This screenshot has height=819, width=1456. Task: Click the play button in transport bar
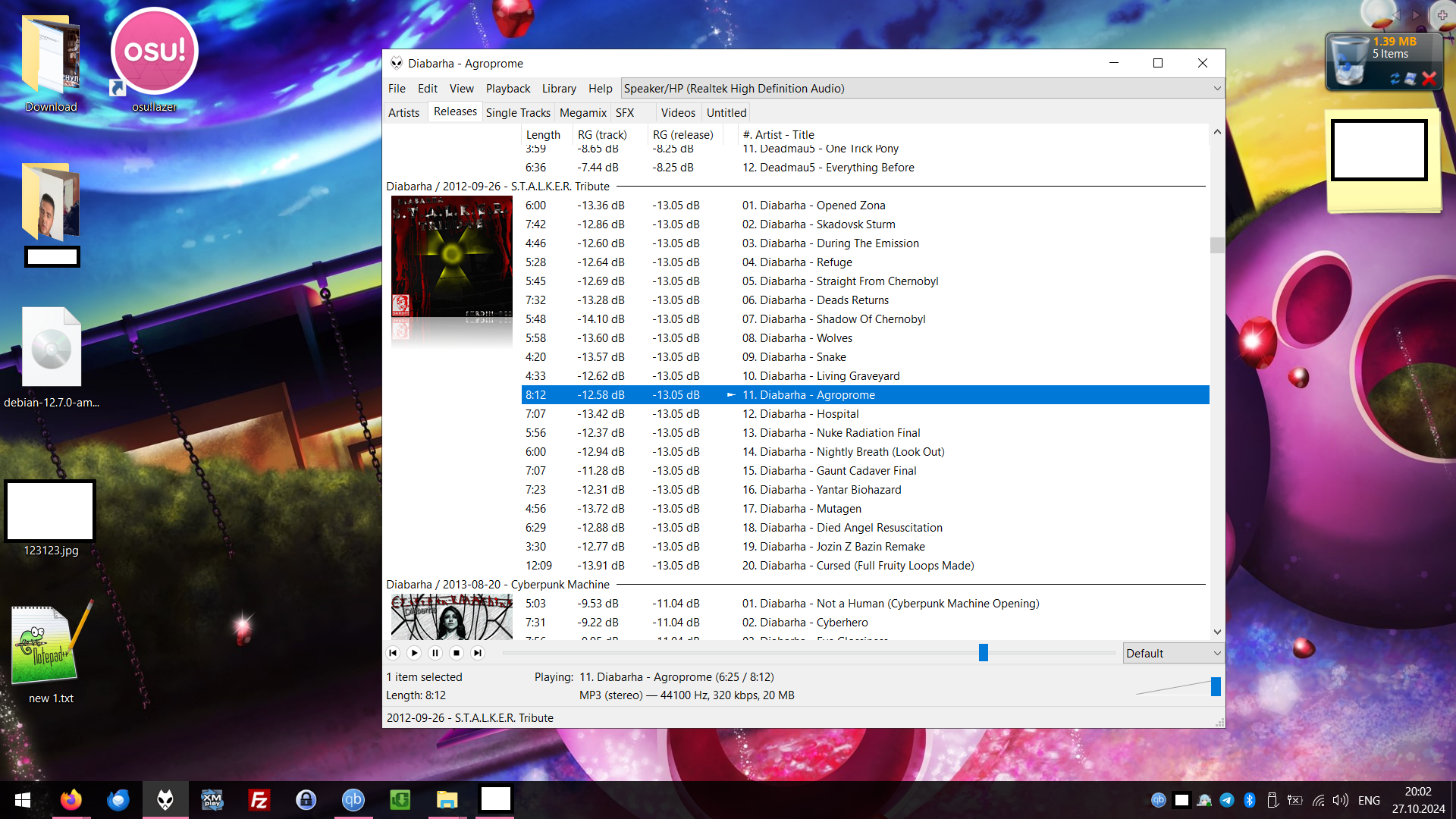414,653
